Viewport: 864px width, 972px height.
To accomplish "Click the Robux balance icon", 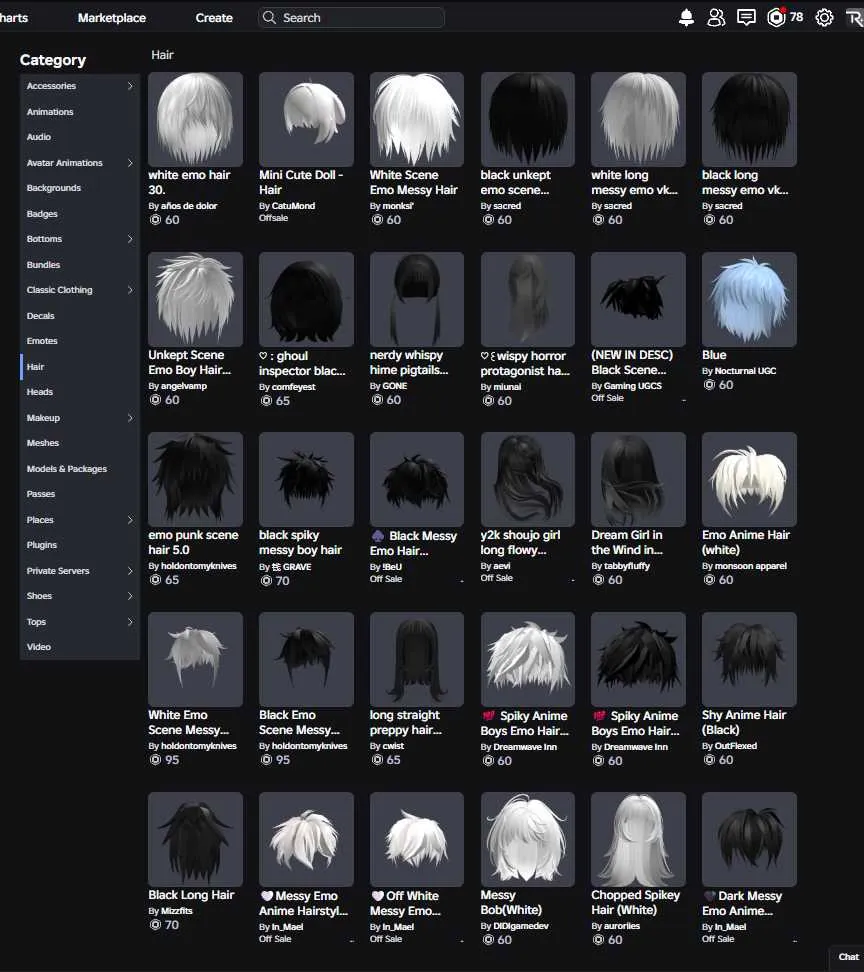I will [776, 18].
